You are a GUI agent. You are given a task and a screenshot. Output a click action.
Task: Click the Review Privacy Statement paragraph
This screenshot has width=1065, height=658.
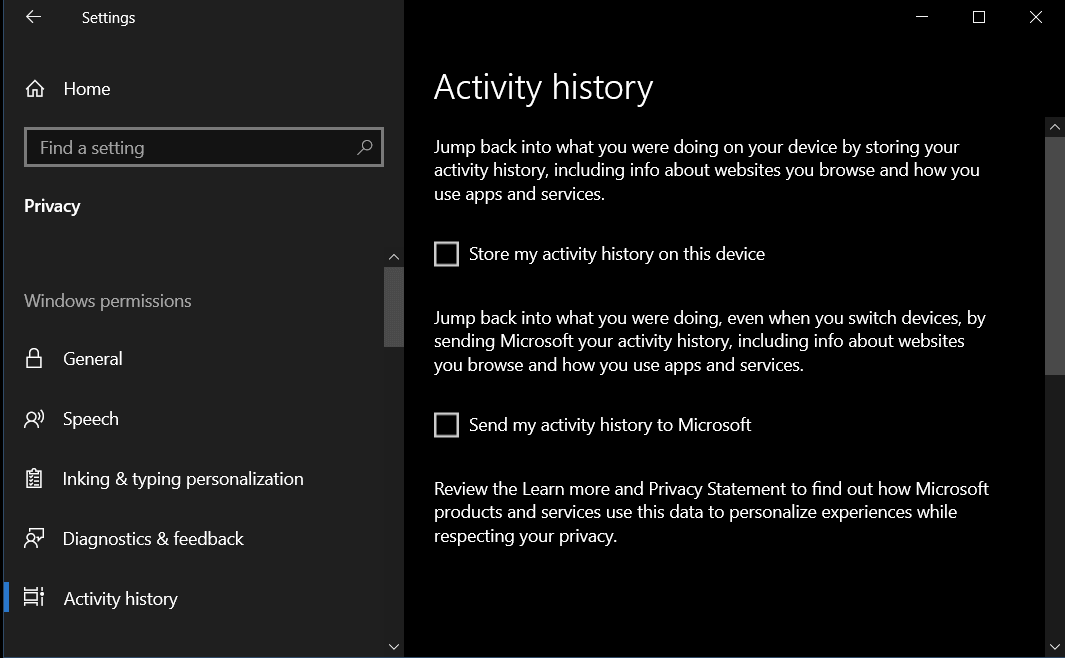(x=711, y=513)
